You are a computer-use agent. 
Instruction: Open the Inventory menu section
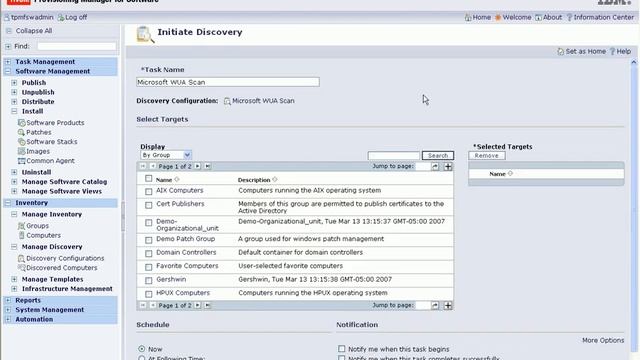[x=31, y=203]
